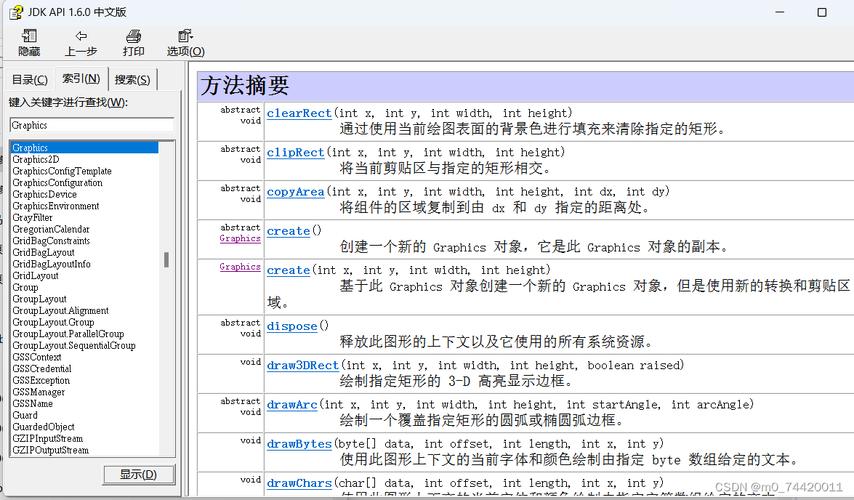Select GuardedObject in the index list

(43, 427)
